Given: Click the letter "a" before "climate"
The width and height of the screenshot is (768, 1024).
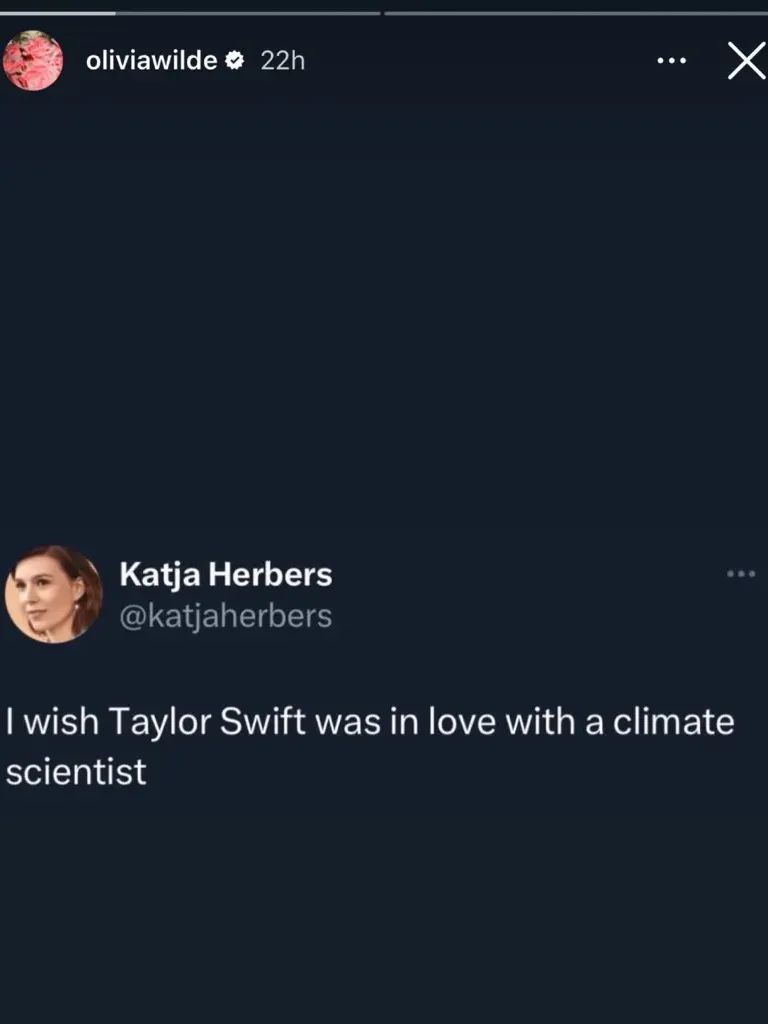Looking at the screenshot, I should (594, 724).
